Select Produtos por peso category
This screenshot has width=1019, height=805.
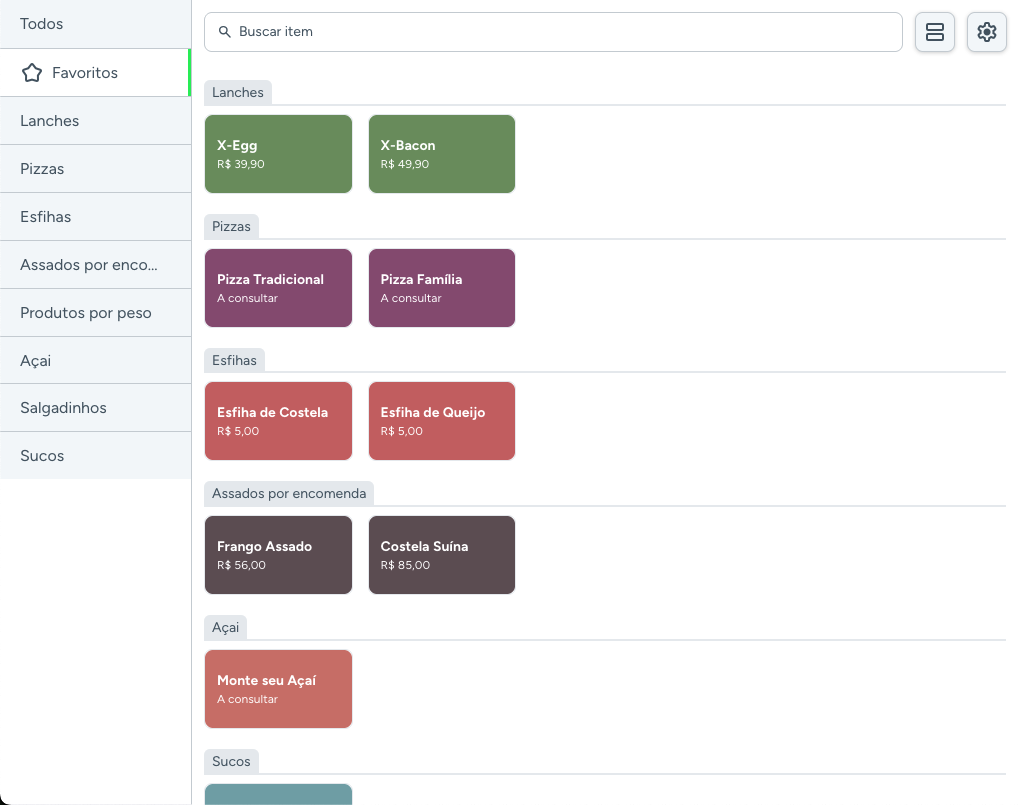95,313
